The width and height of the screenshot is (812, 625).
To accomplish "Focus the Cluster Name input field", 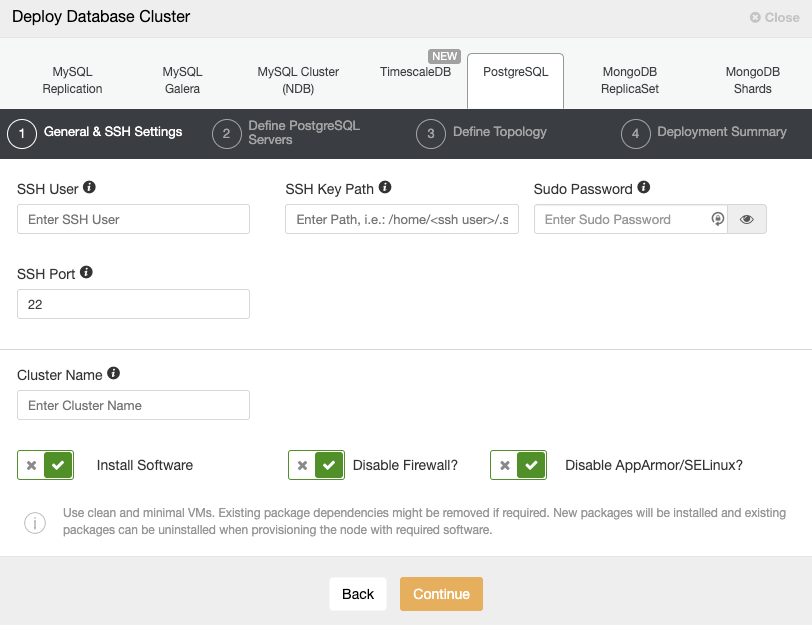I will (x=133, y=405).
